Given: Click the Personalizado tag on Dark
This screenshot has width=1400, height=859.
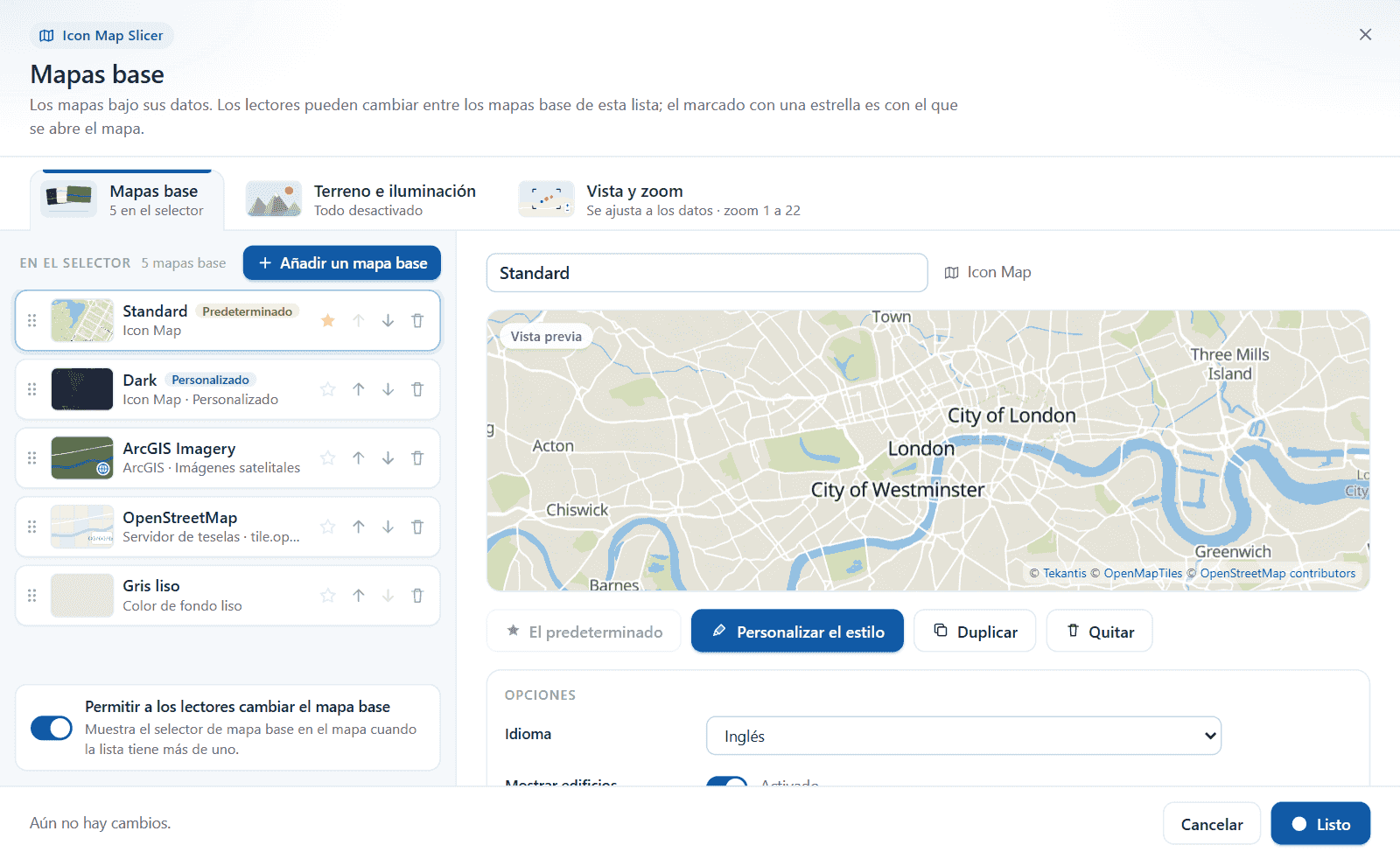Looking at the screenshot, I should coord(210,380).
